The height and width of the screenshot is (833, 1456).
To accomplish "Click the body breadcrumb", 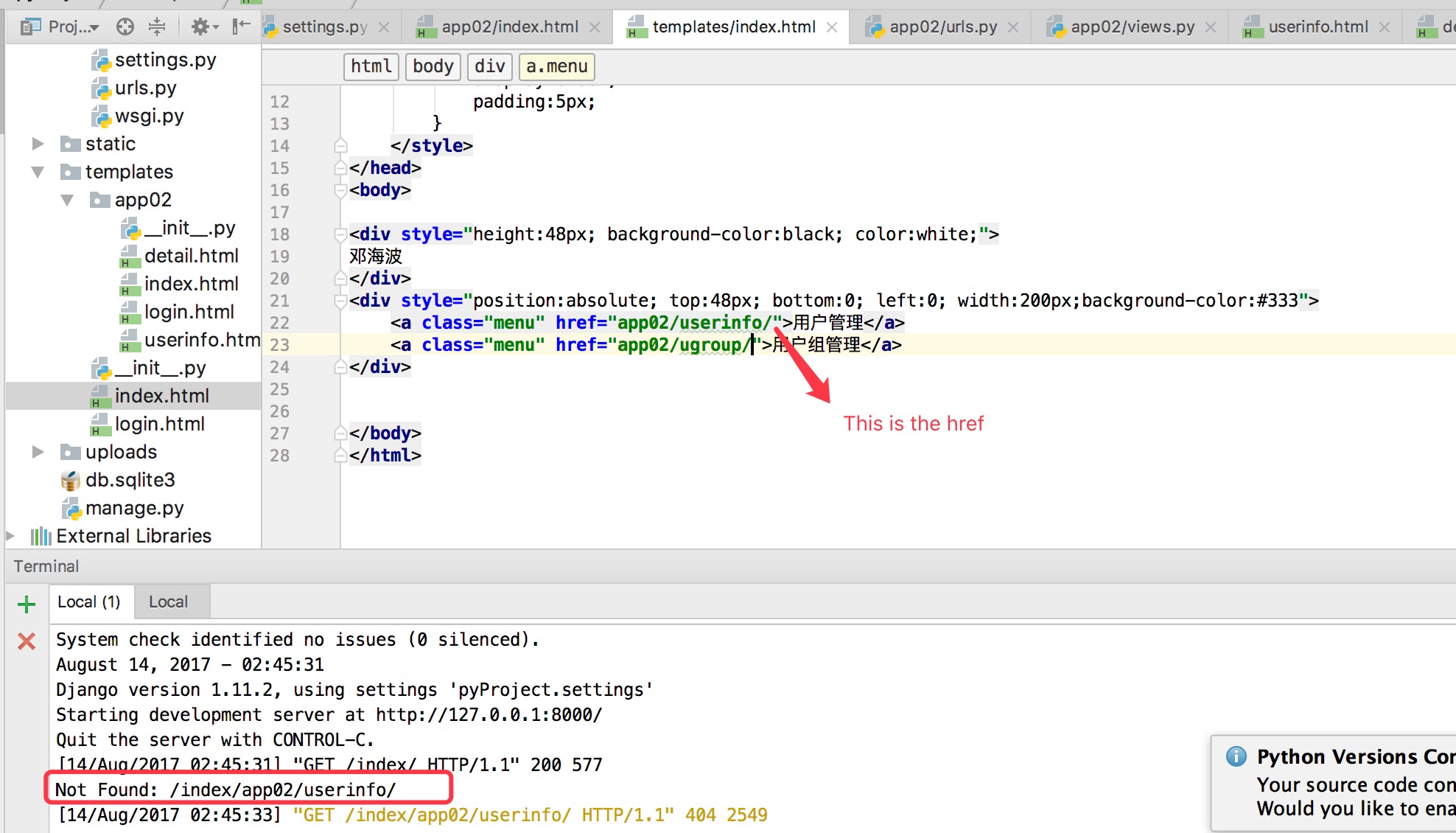I will [433, 66].
